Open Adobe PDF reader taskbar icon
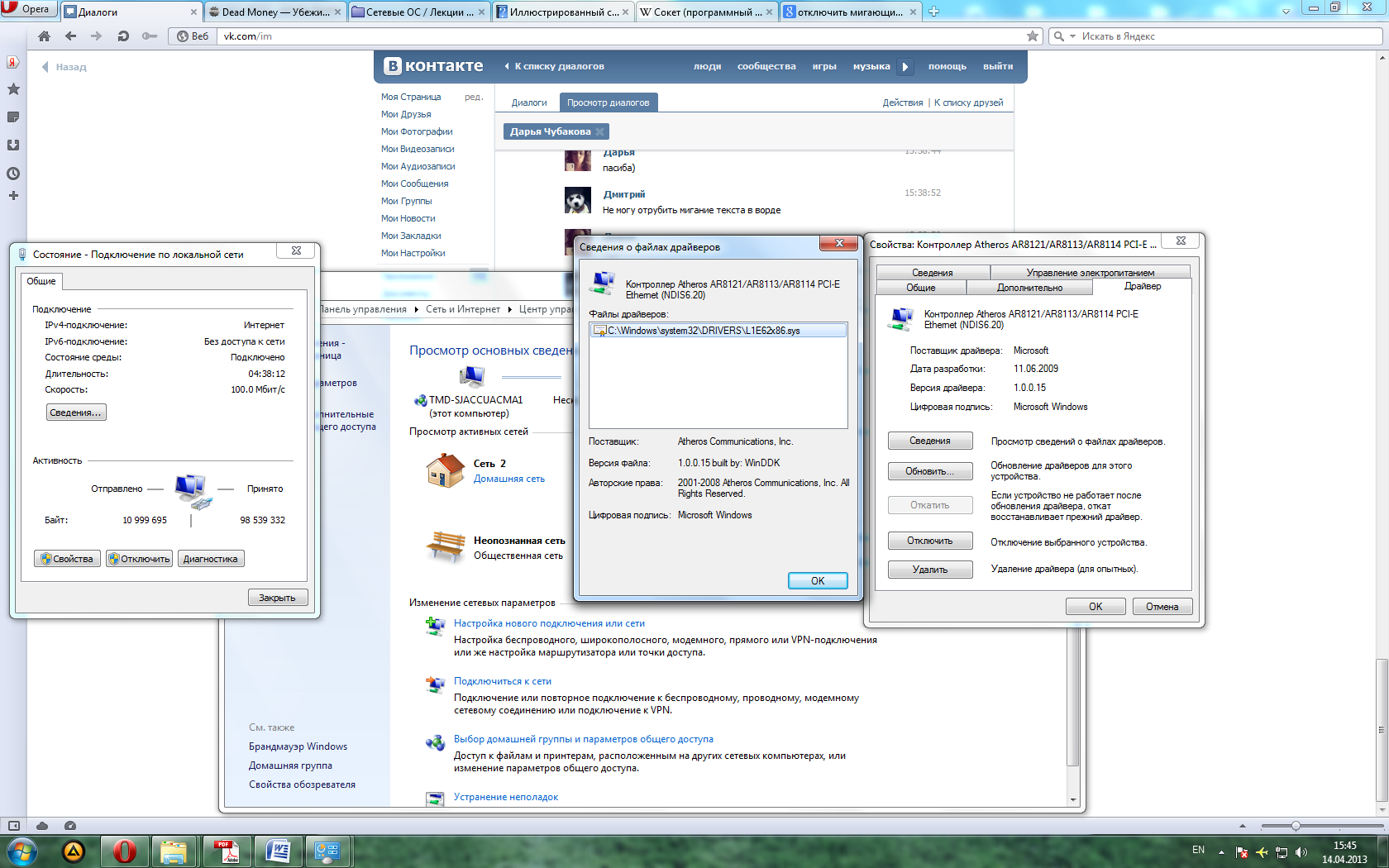The height and width of the screenshot is (868, 1389). [x=226, y=851]
